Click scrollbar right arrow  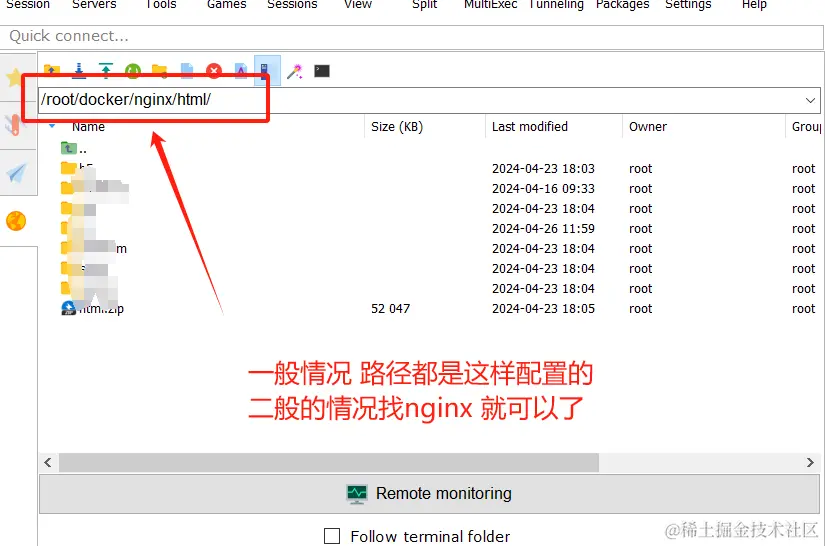810,462
